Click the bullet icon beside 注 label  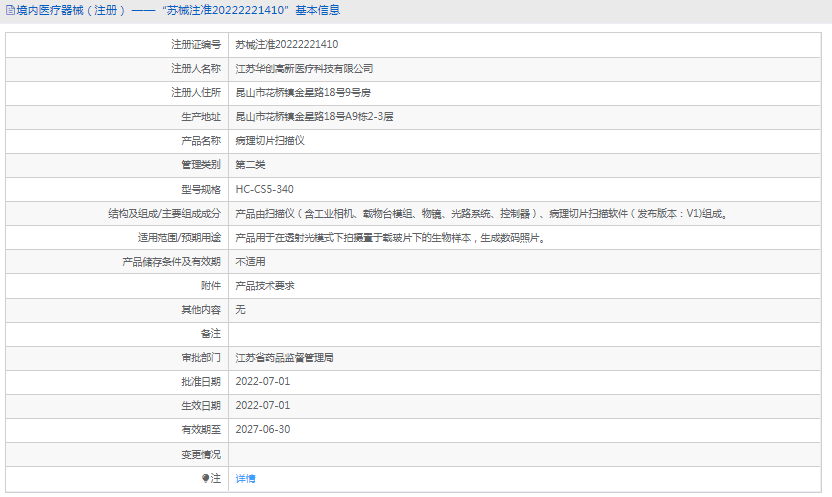(x=205, y=478)
